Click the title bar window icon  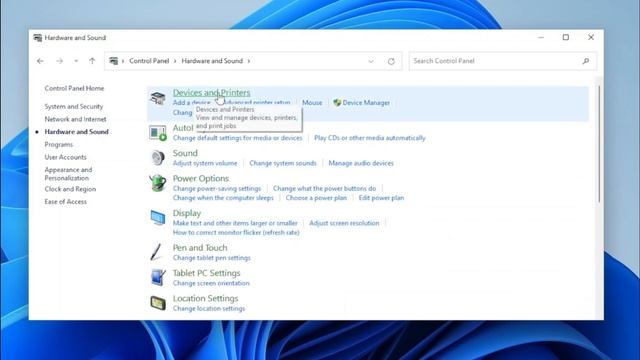click(x=38, y=38)
